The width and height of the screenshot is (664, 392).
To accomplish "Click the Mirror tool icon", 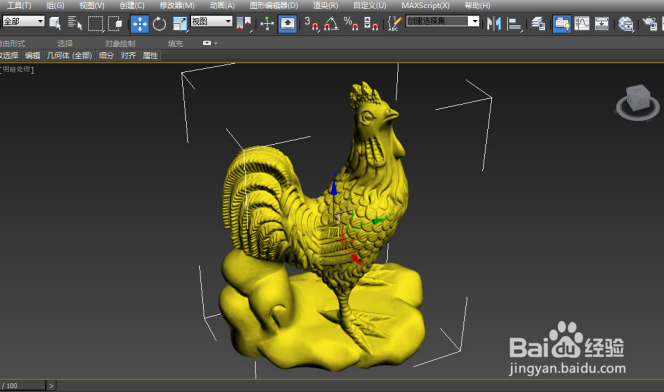I will [x=494, y=23].
